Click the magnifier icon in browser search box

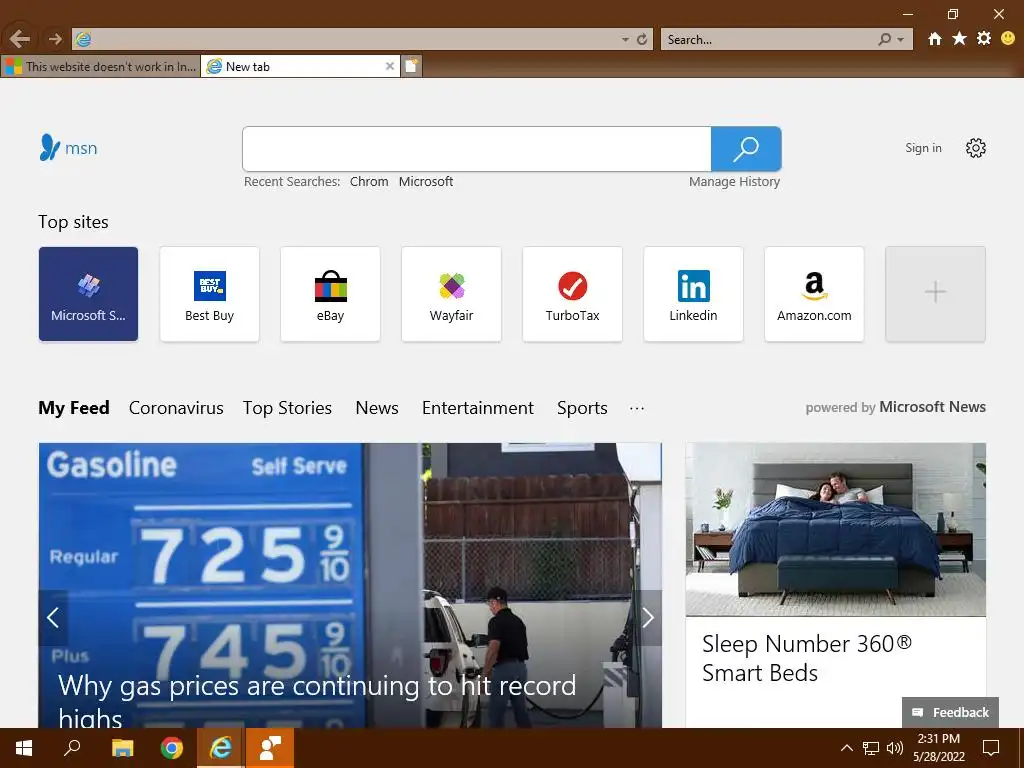click(x=884, y=40)
